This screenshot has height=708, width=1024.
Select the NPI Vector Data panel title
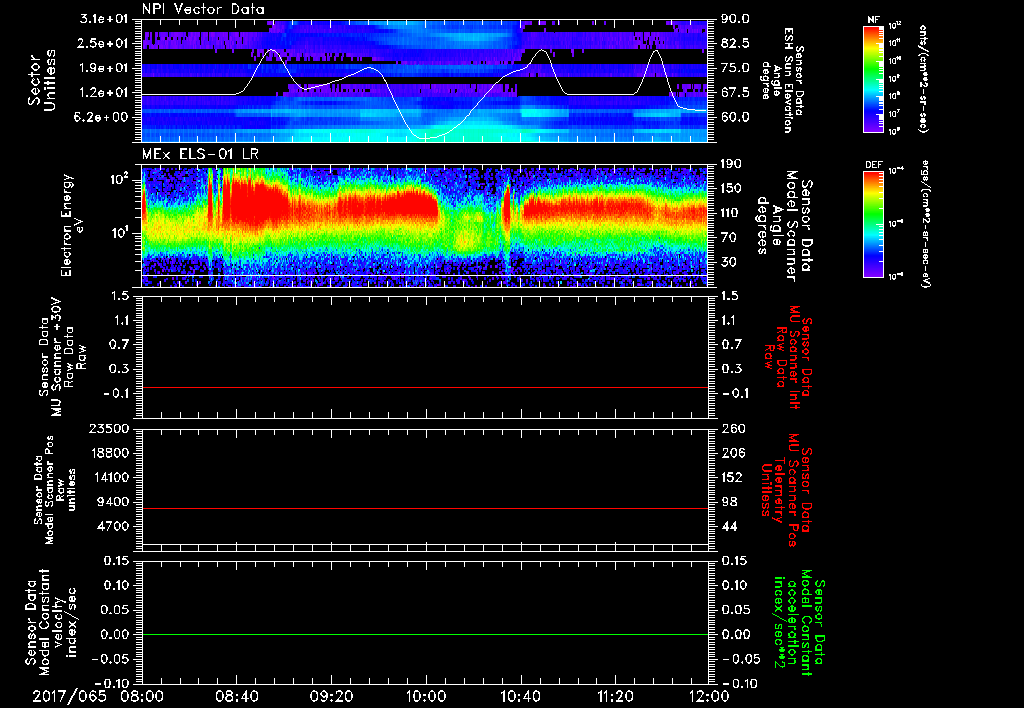tap(204, 9)
